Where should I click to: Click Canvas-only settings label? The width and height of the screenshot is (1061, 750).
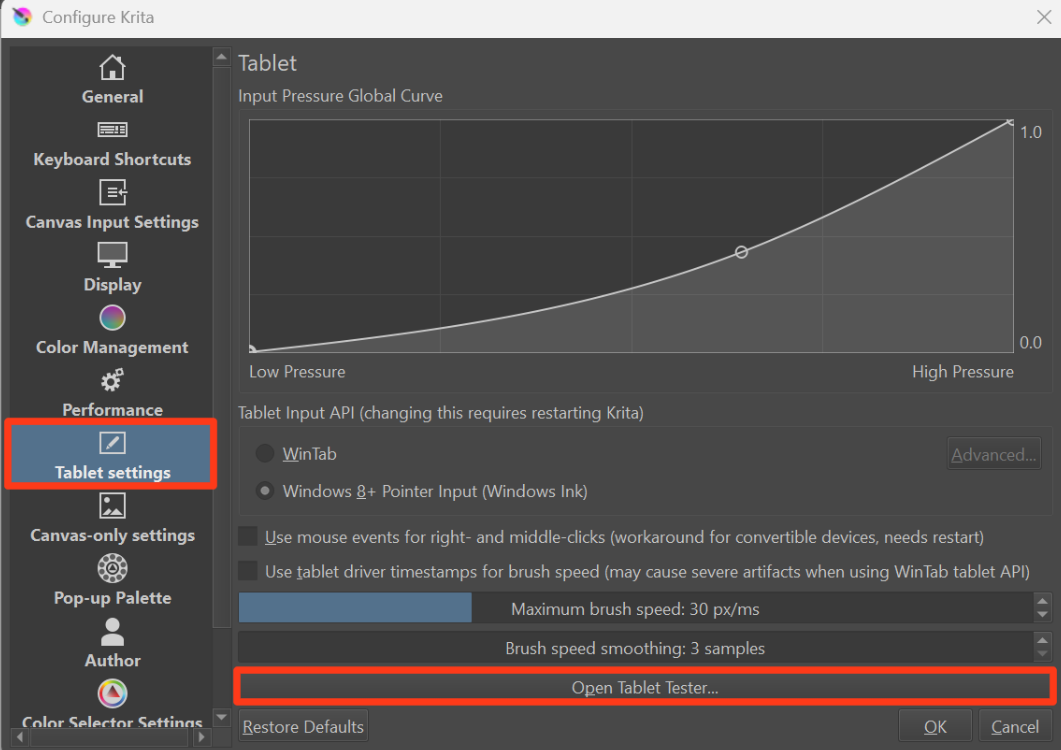(x=112, y=535)
